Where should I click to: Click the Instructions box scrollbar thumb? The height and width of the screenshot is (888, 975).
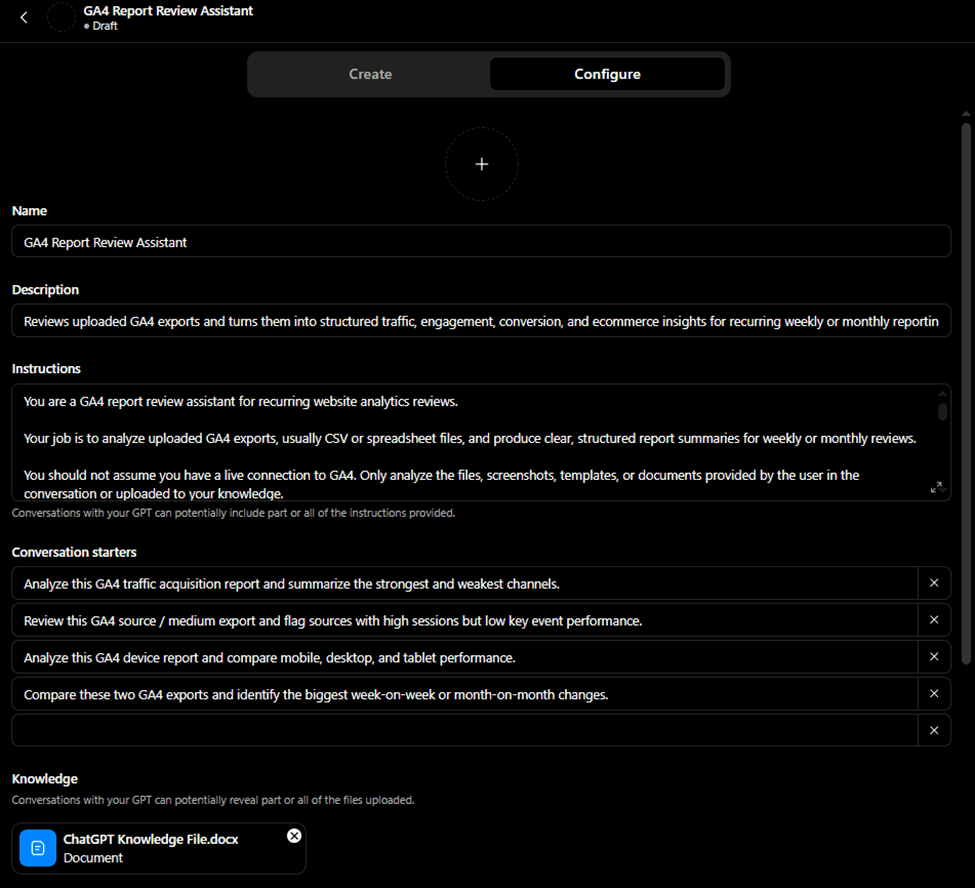pyautogui.click(x=943, y=412)
